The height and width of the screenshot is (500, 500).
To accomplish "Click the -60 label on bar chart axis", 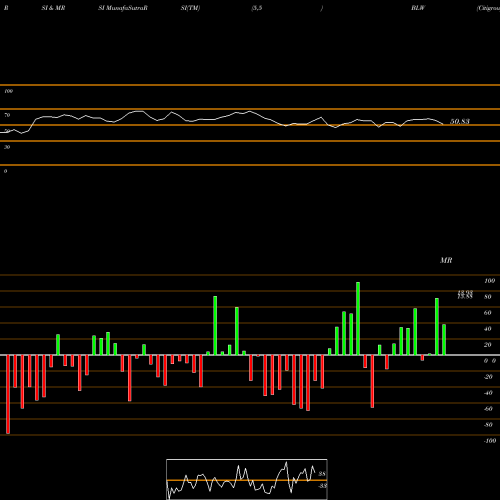I will [x=488, y=409].
